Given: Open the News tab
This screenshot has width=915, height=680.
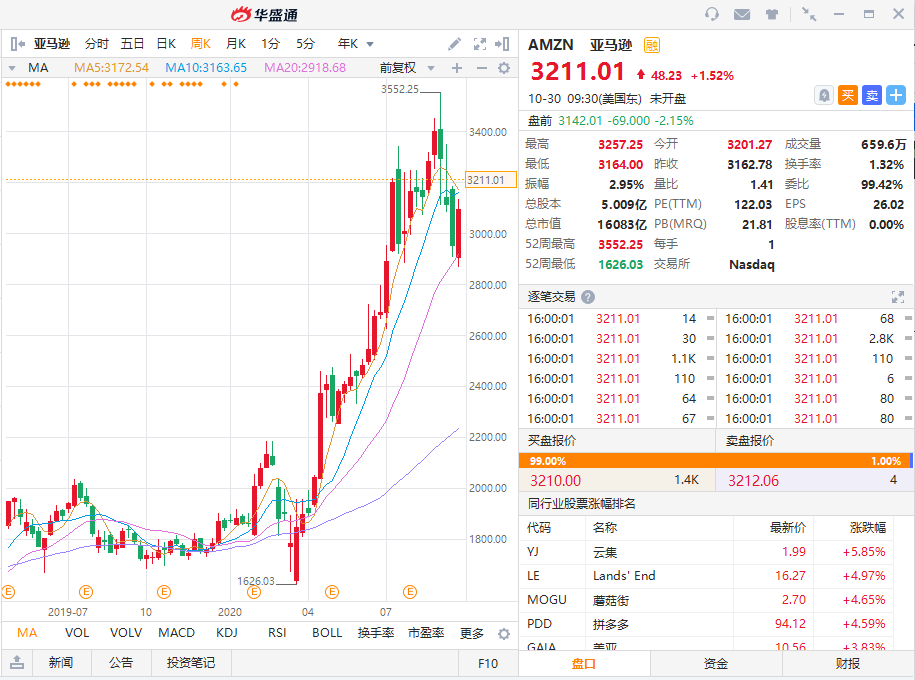Looking at the screenshot, I should click(61, 662).
